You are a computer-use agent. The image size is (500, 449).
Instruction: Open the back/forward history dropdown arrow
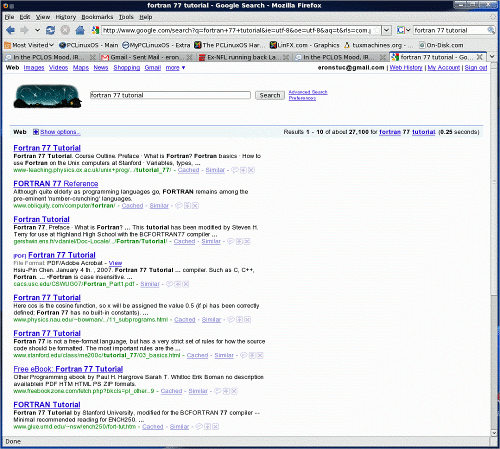tap(37, 30)
